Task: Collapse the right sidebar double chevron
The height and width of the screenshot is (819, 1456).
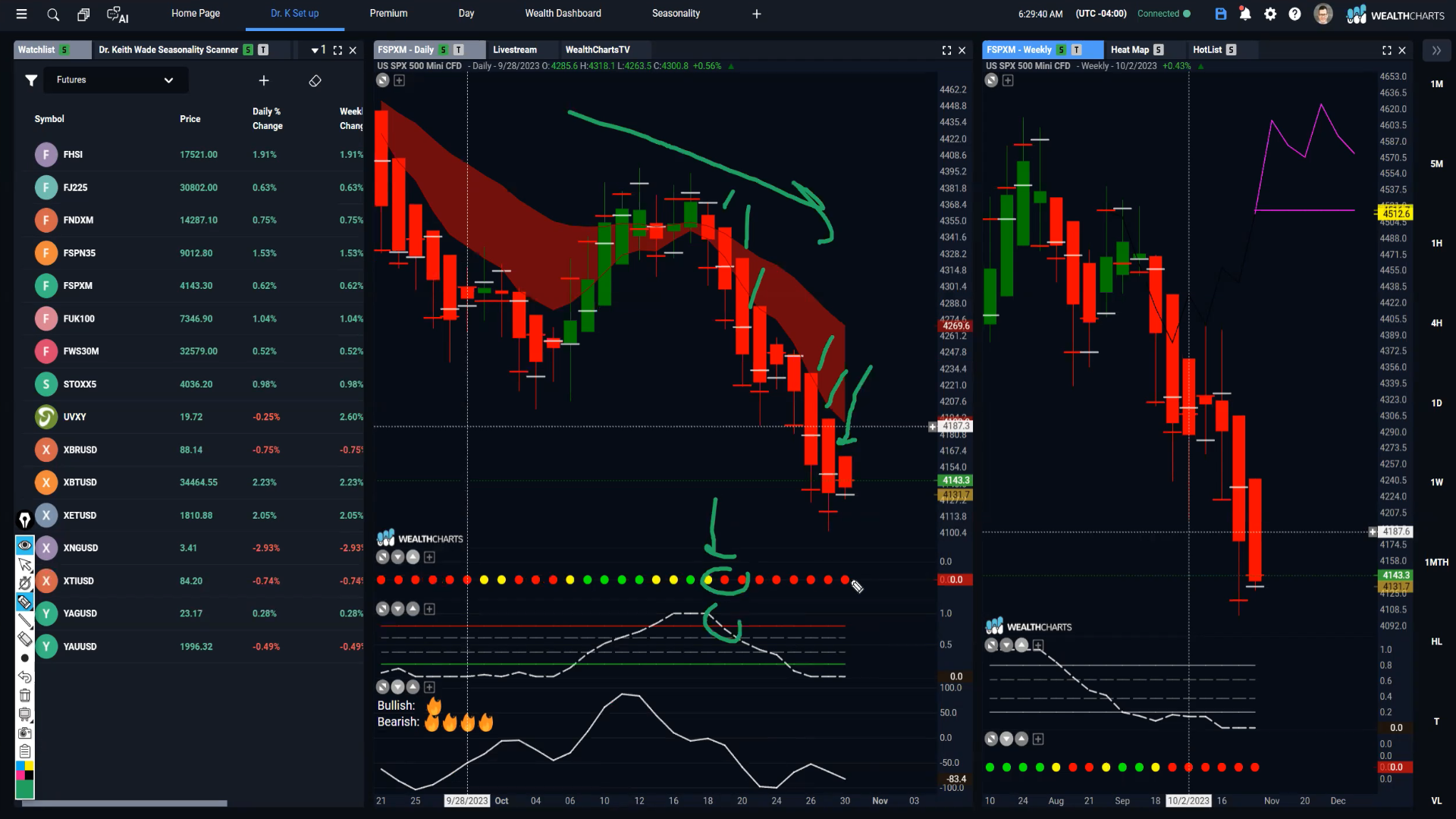Action: [1436, 50]
